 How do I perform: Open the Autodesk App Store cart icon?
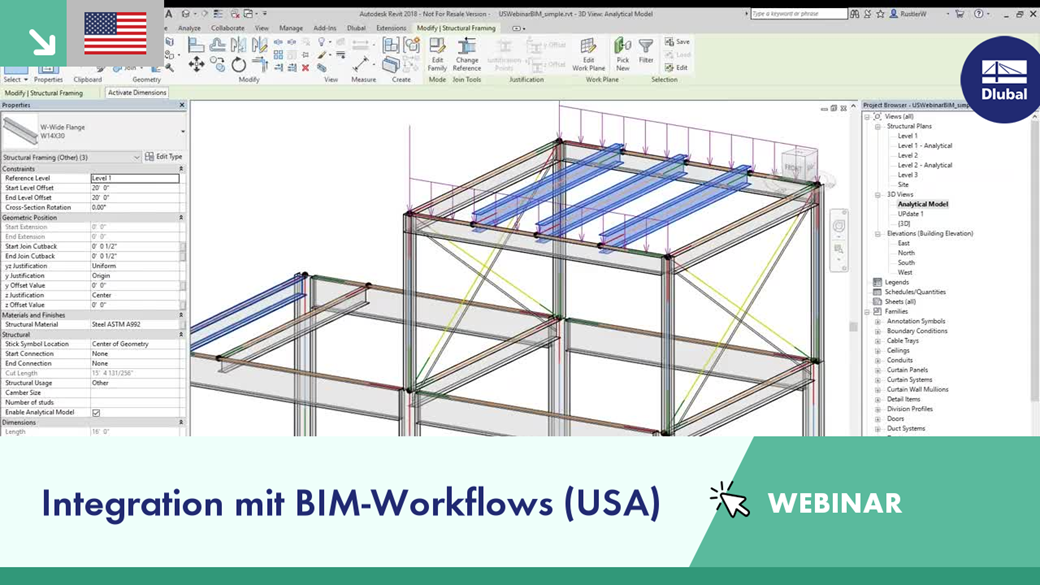tap(959, 13)
